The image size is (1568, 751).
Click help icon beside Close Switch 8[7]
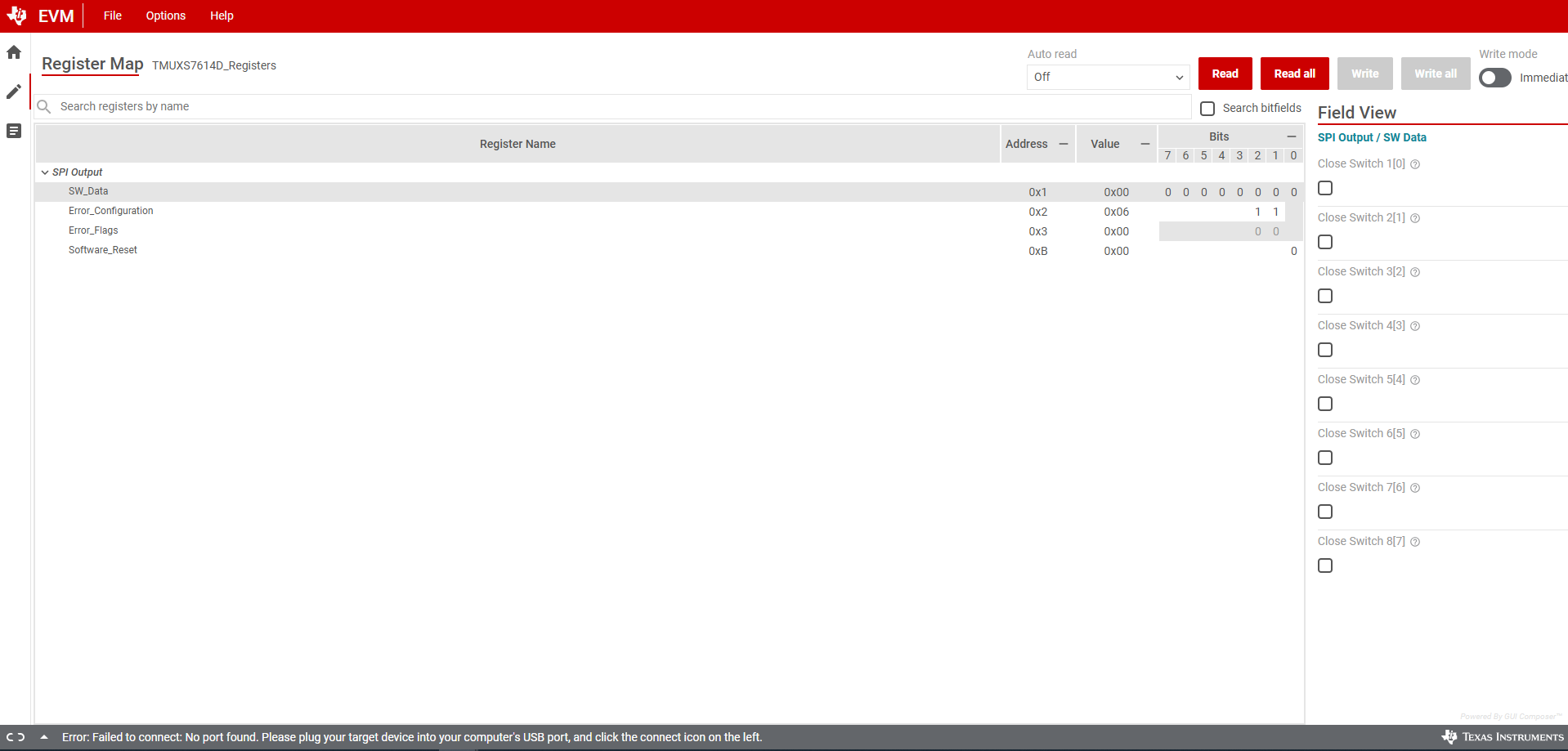(x=1415, y=542)
